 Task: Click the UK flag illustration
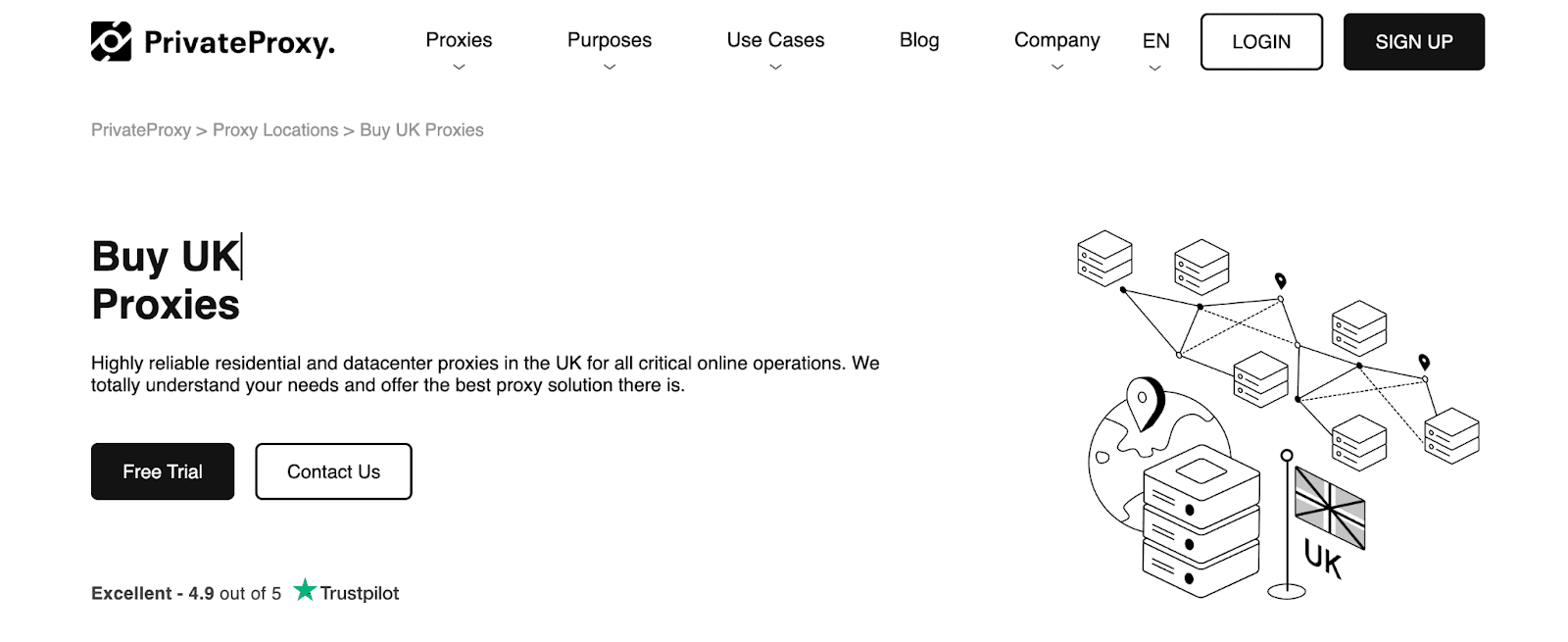pos(1329,507)
